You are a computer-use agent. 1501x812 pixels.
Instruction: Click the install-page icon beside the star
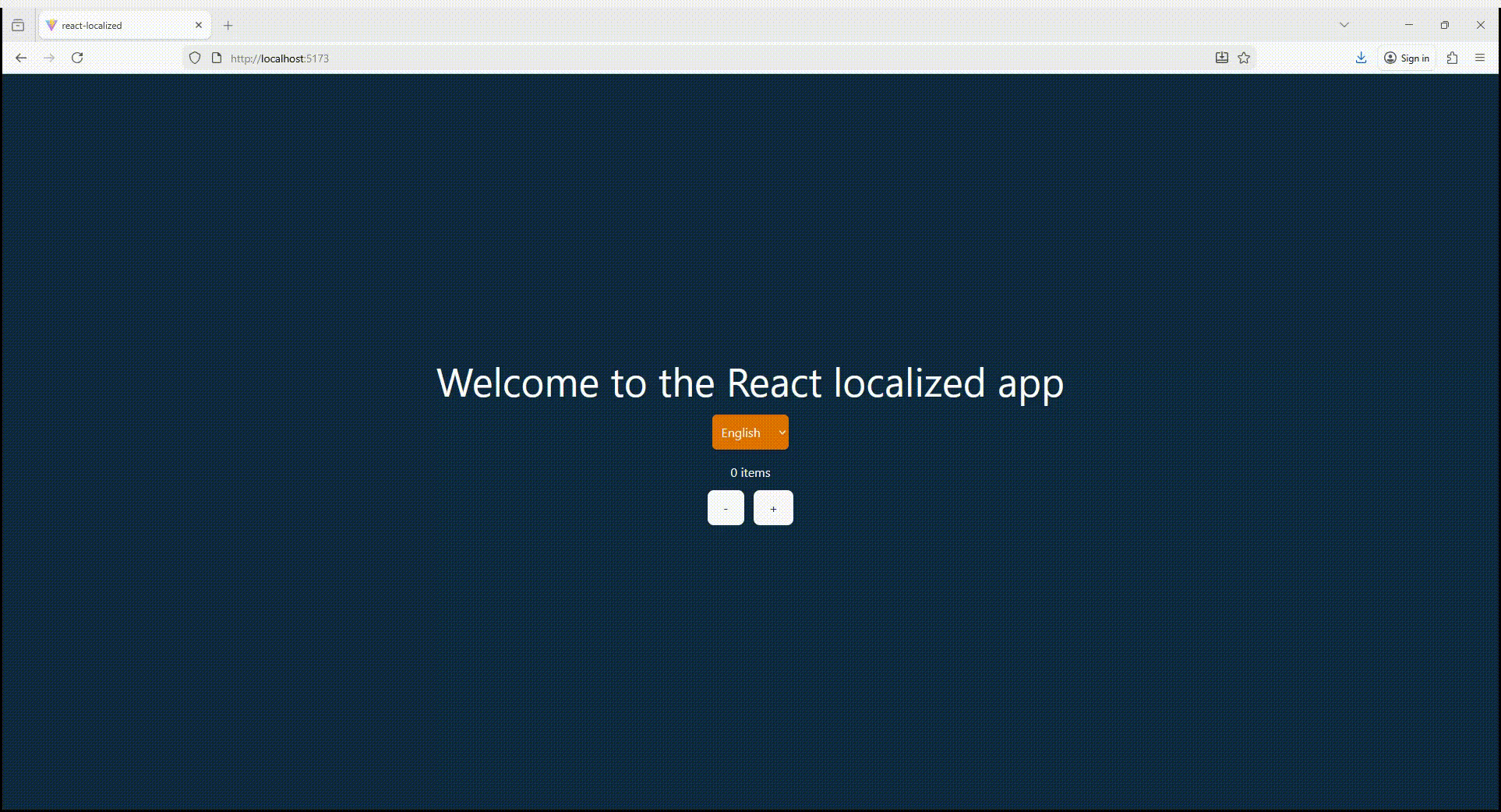tap(1221, 58)
